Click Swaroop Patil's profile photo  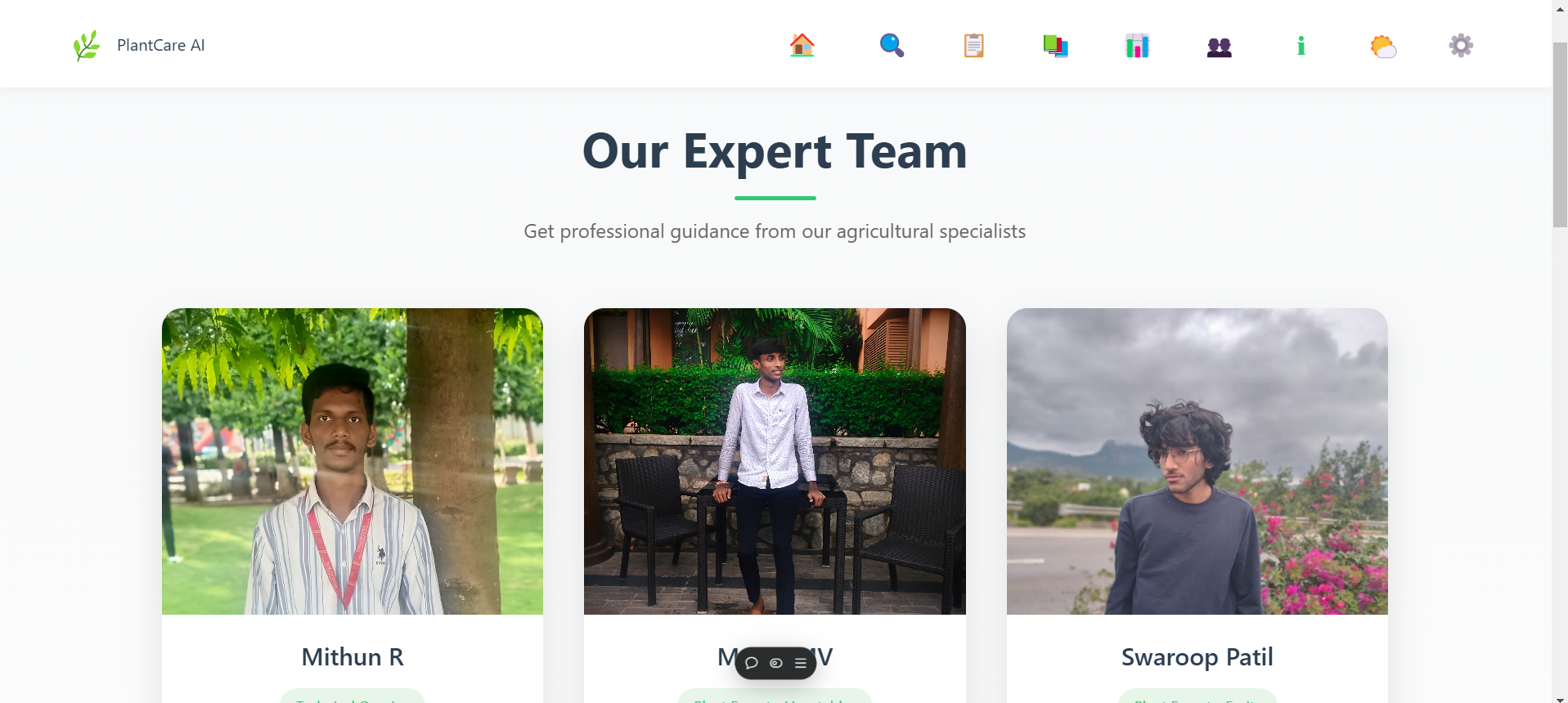(1197, 461)
